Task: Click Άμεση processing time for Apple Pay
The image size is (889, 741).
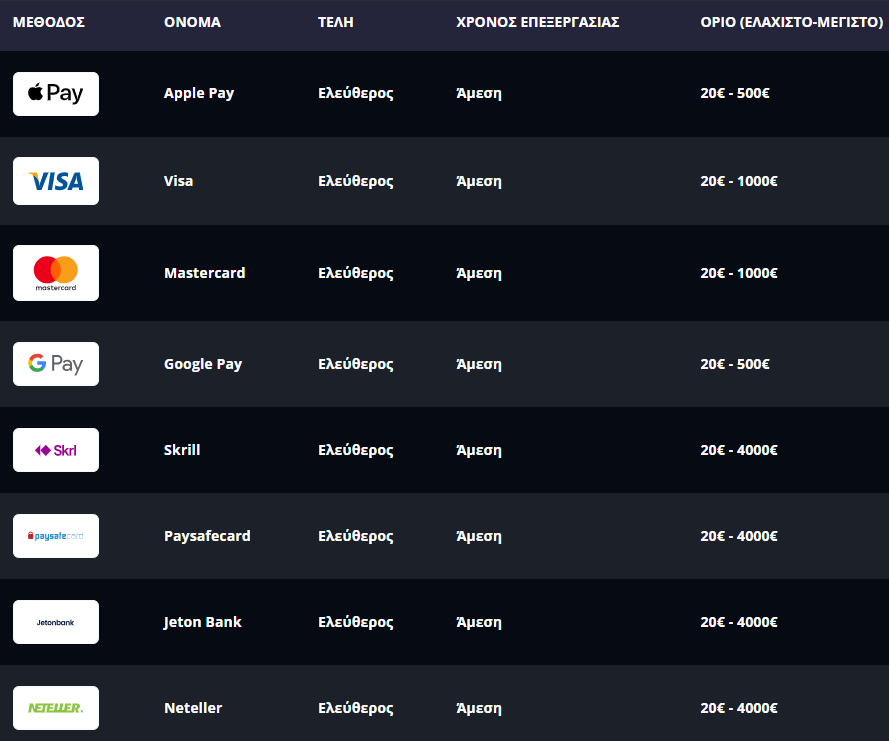Action: tap(479, 94)
